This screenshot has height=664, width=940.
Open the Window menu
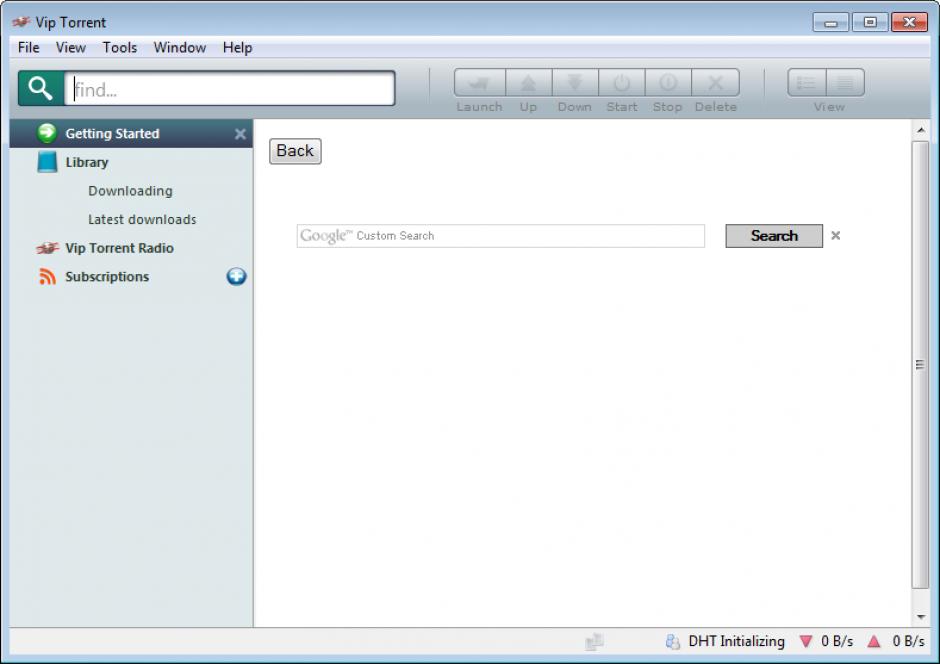[180, 47]
